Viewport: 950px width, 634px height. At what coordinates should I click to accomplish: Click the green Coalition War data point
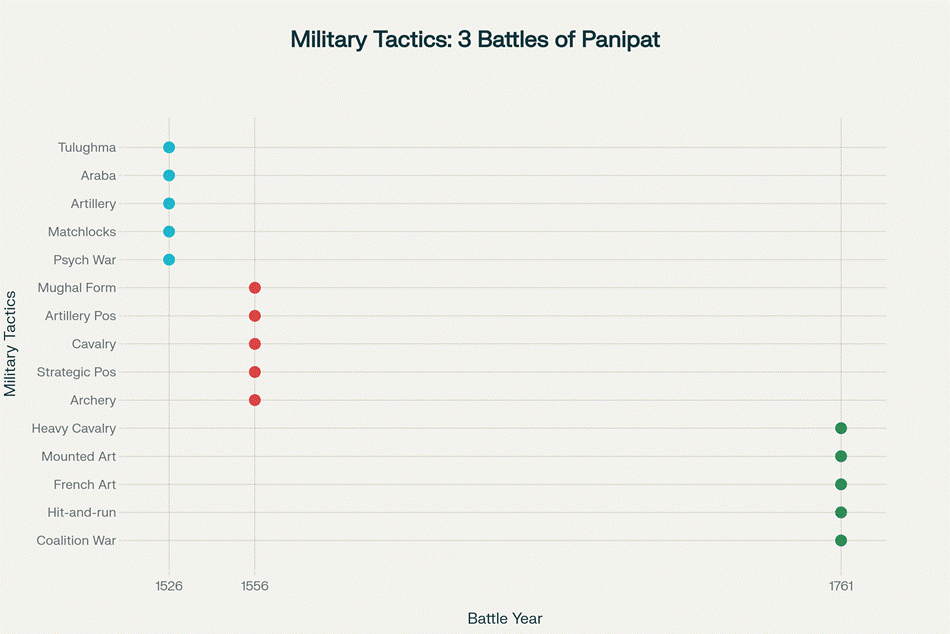[x=841, y=540]
